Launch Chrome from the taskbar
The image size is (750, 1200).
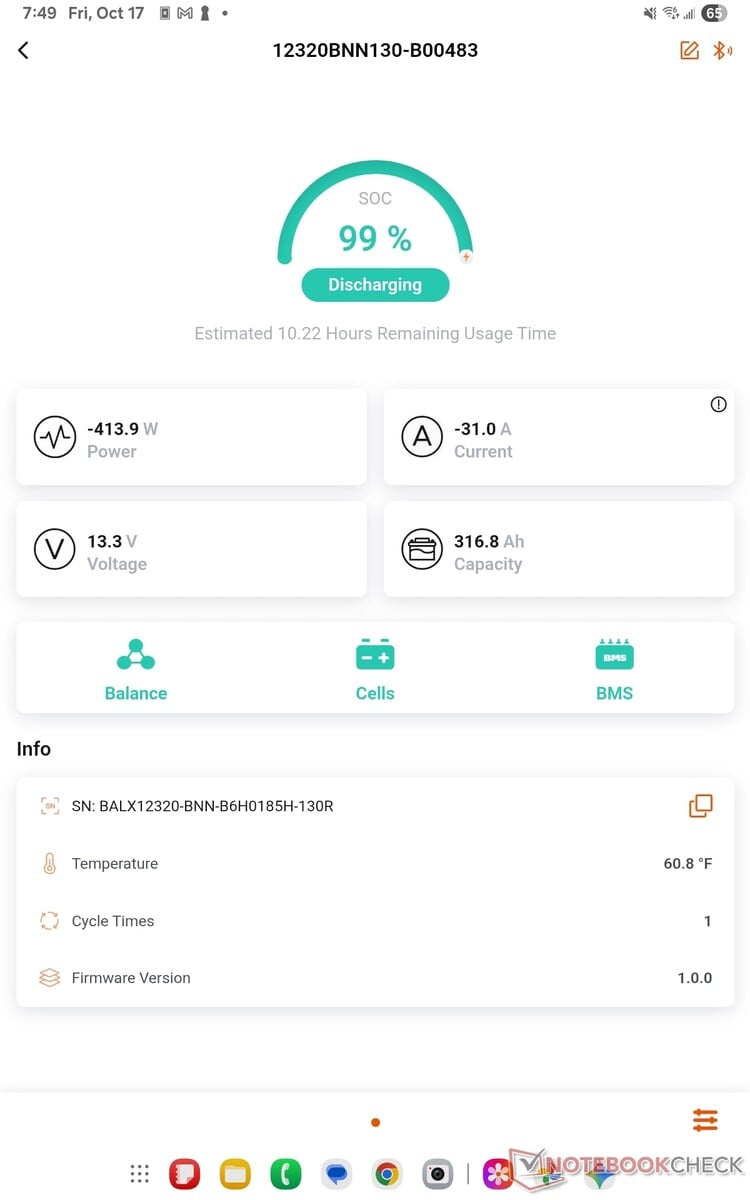click(387, 1174)
